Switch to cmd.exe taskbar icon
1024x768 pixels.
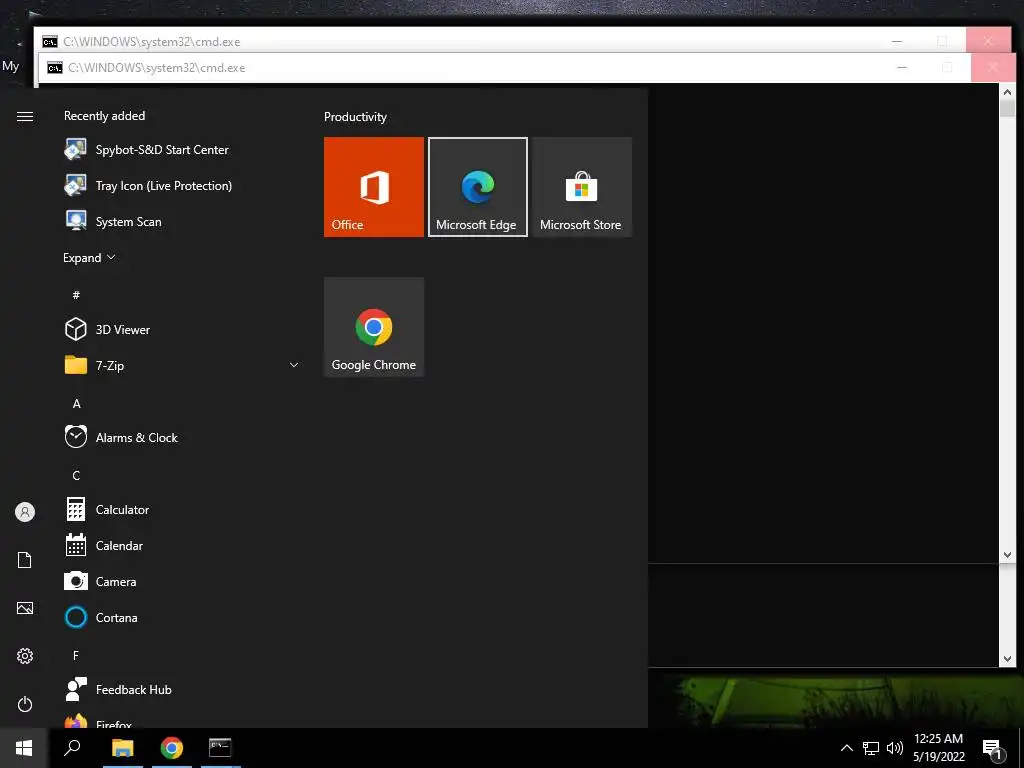[x=220, y=748]
